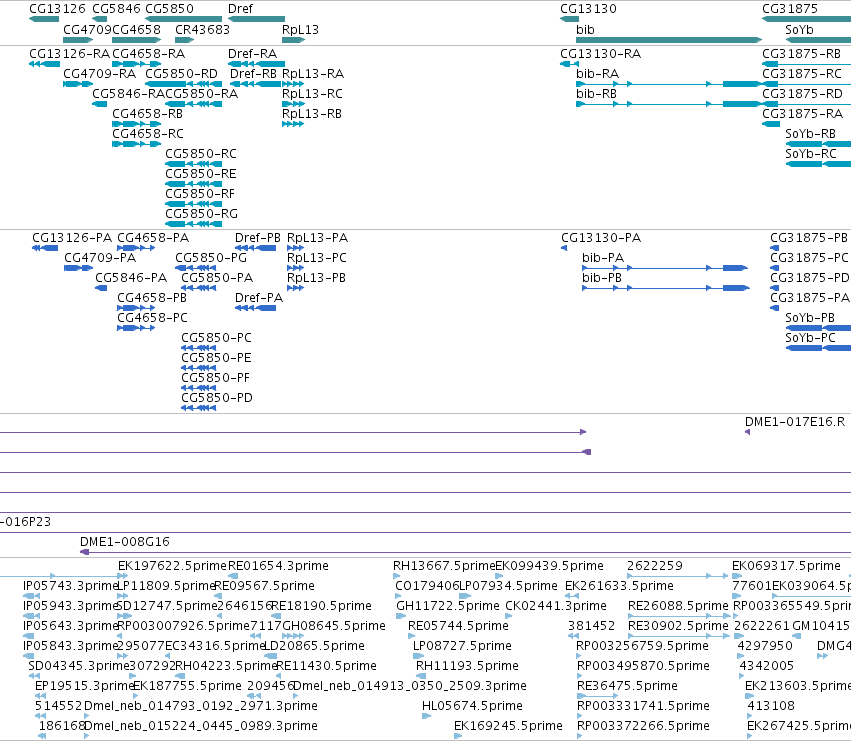Click the RpL13 gene label
The width and height of the screenshot is (851, 741).
click(x=300, y=30)
